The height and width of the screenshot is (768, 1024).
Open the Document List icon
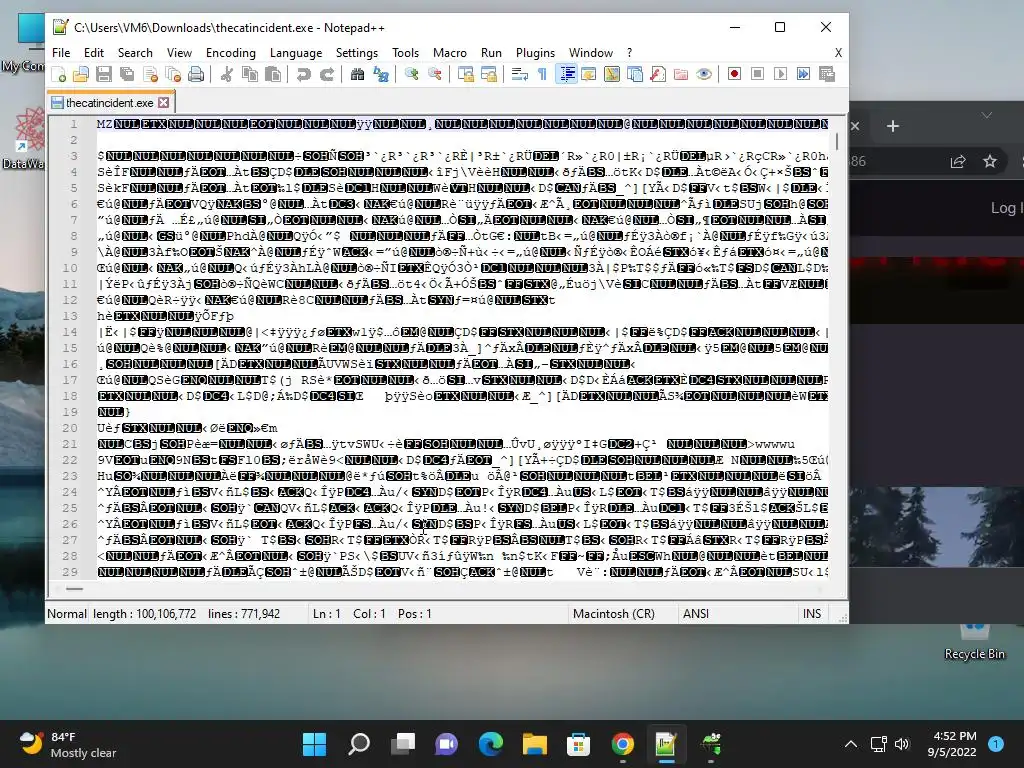click(x=635, y=74)
